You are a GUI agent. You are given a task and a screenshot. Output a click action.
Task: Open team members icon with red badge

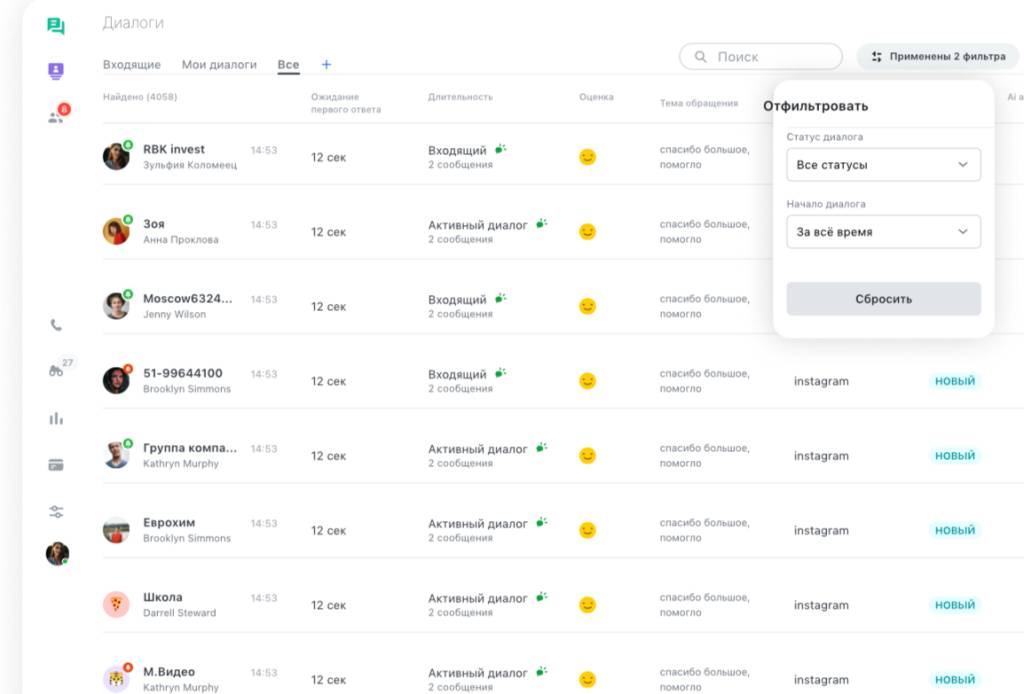(56, 117)
